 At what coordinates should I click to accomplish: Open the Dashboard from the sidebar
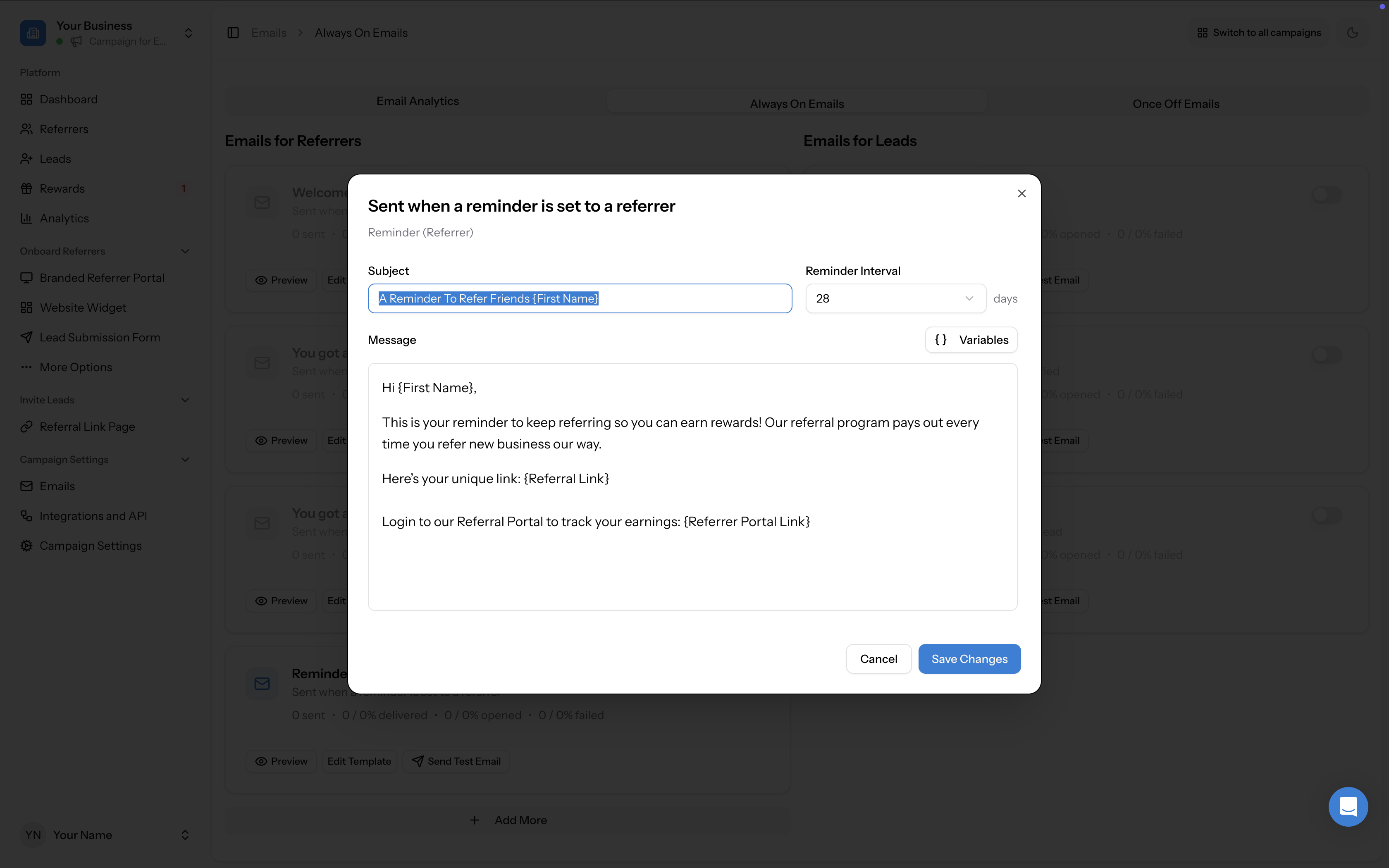pyautogui.click(x=68, y=99)
